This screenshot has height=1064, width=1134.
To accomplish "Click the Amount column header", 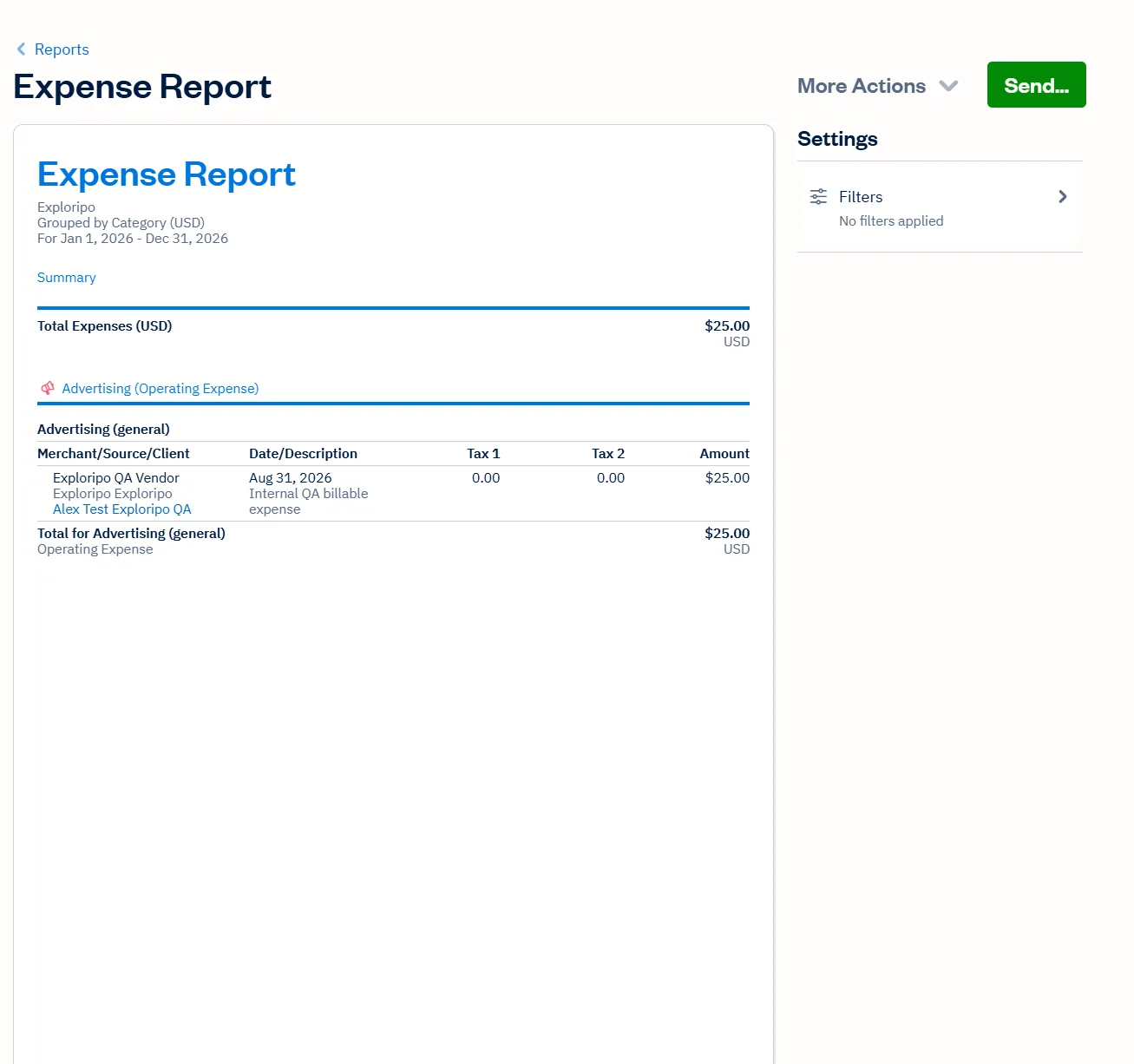I will click(724, 454).
